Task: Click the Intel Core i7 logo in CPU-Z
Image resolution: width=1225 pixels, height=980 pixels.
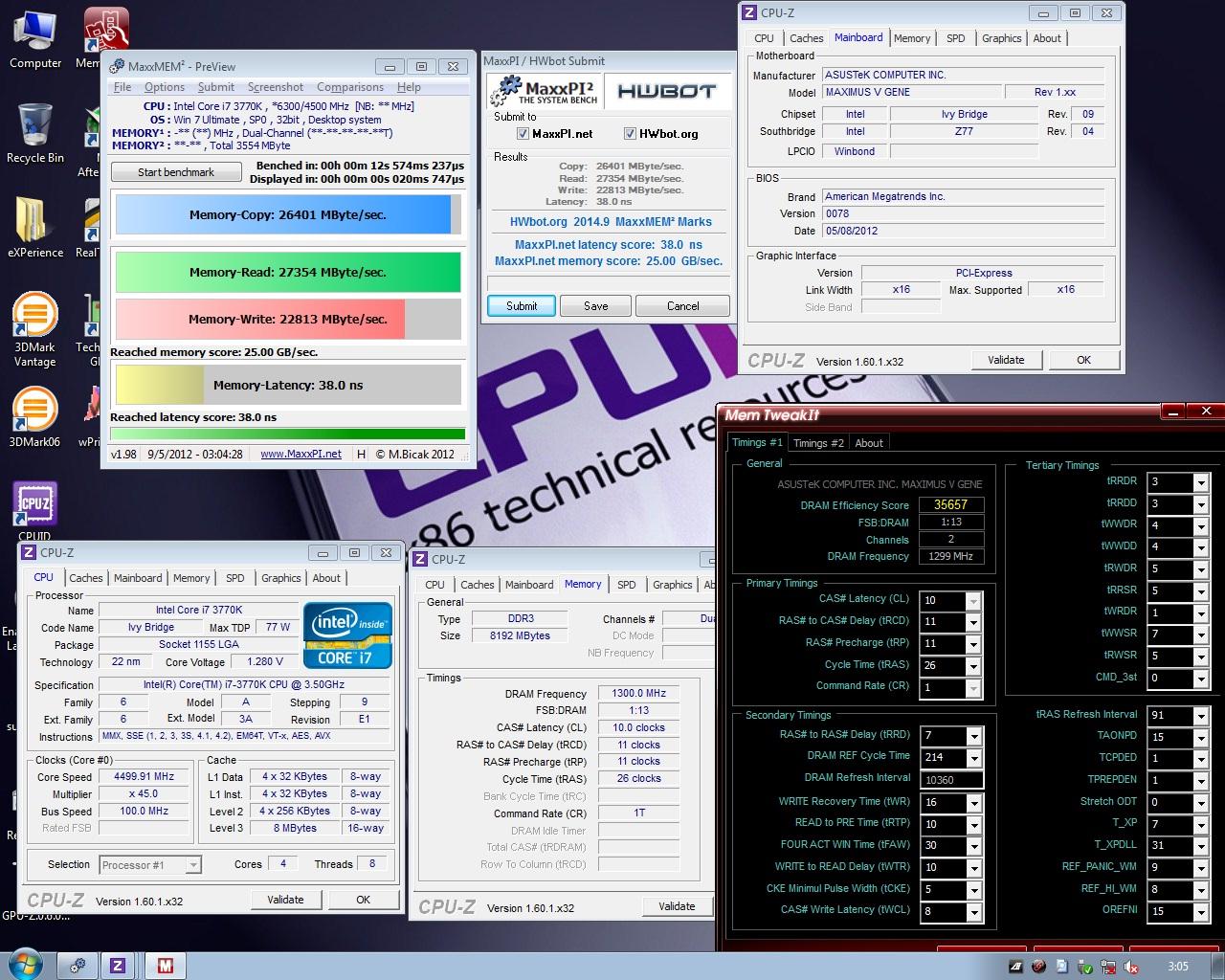Action: click(x=347, y=635)
